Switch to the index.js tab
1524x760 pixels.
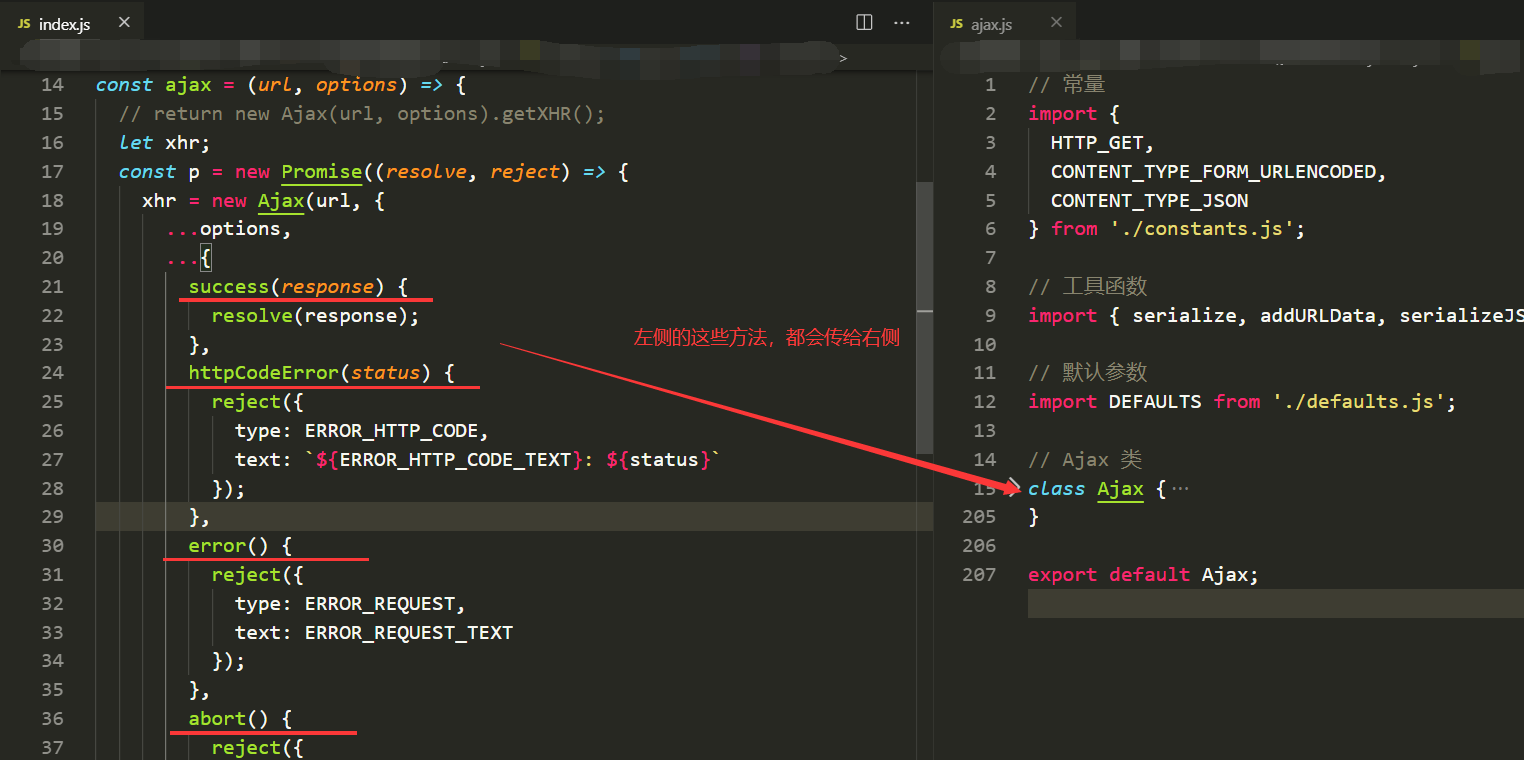[72, 23]
